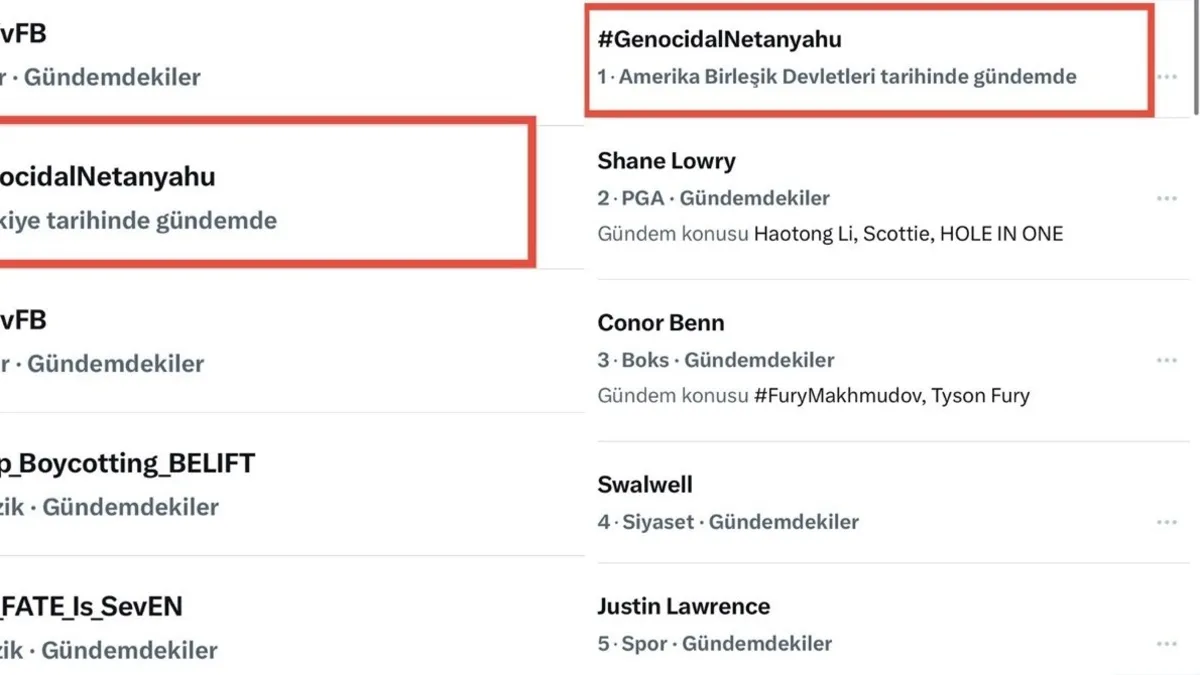Open more options for Shane Lowry trend
This screenshot has width=1200, height=675.
pos(1166,199)
